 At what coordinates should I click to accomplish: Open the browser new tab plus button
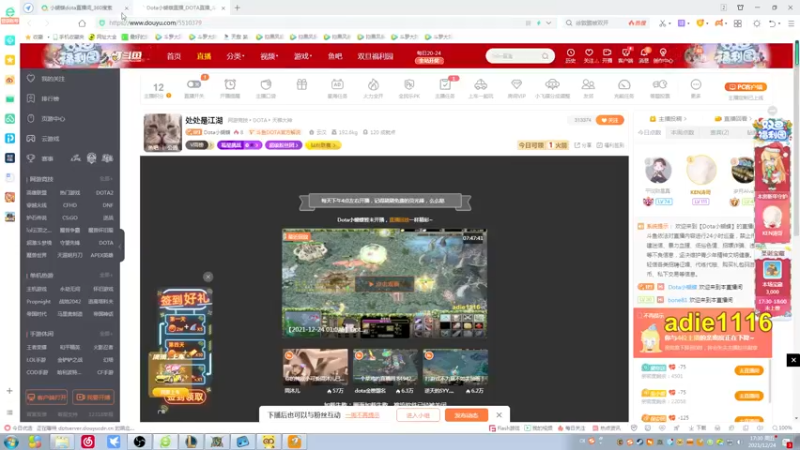tap(237, 8)
